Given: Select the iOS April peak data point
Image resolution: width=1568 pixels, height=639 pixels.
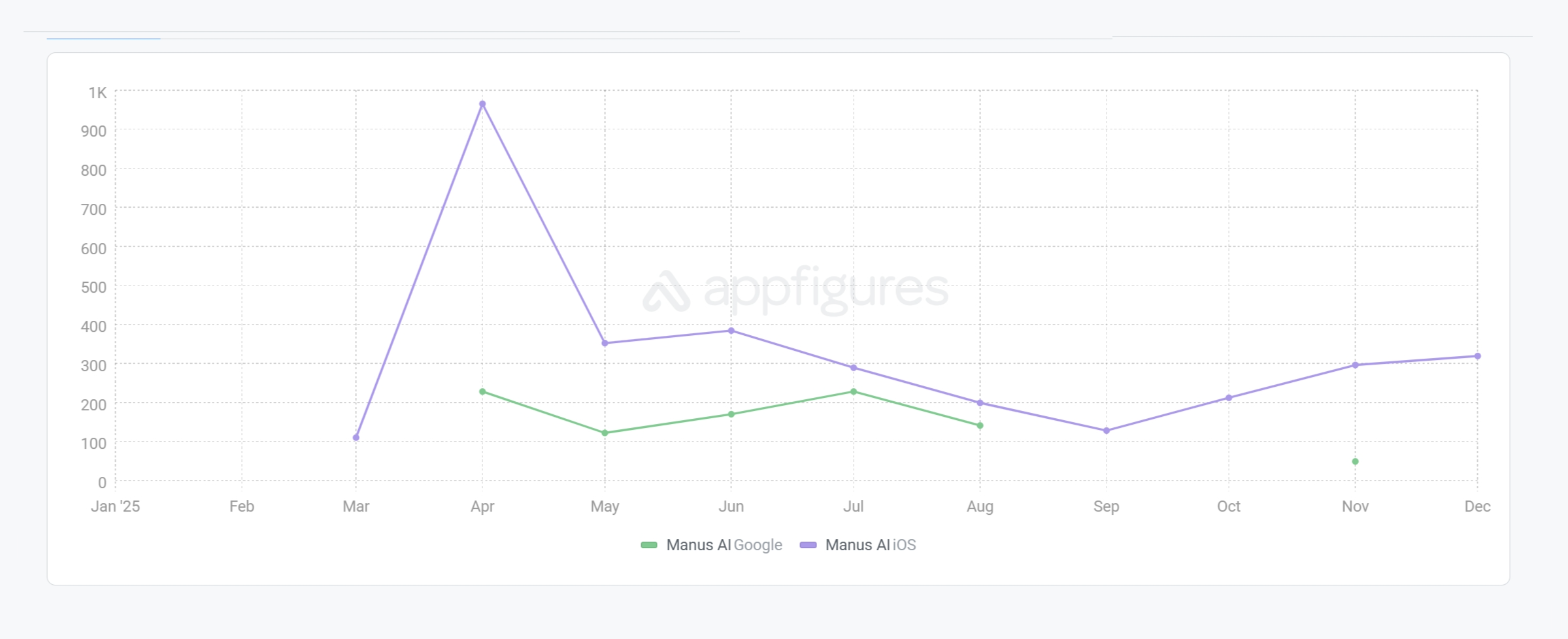Looking at the screenshot, I should click(x=482, y=104).
